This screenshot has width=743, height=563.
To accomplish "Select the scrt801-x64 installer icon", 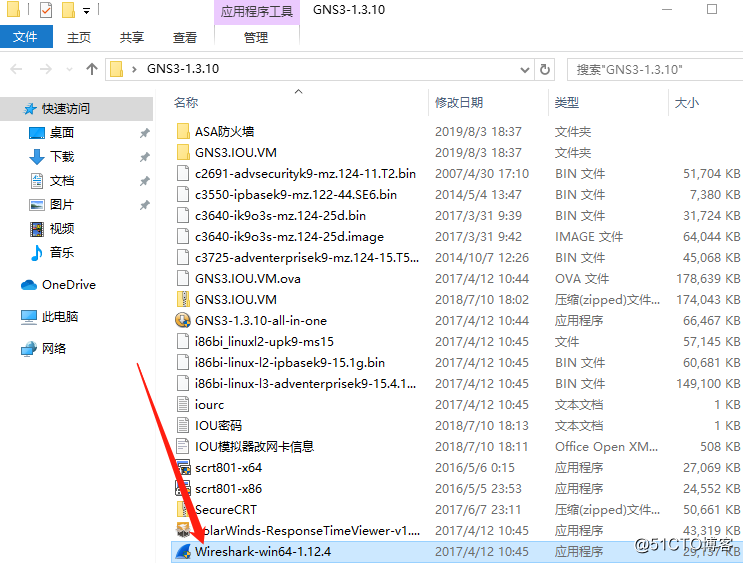I will [x=183, y=468].
